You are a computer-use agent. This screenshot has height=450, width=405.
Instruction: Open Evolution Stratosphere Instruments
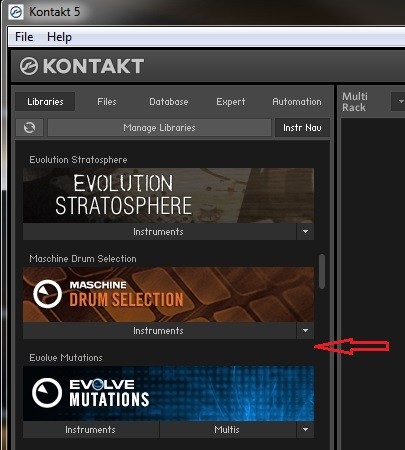coord(159,232)
